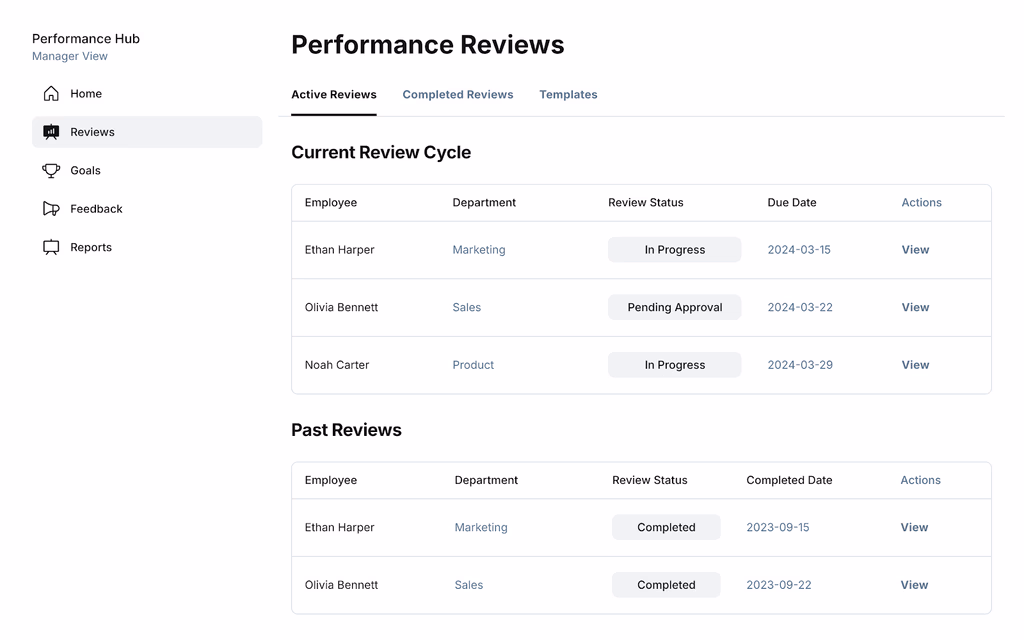View Noah Carter's review
Image resolution: width=1024 pixels, height=640 pixels.
(x=915, y=364)
